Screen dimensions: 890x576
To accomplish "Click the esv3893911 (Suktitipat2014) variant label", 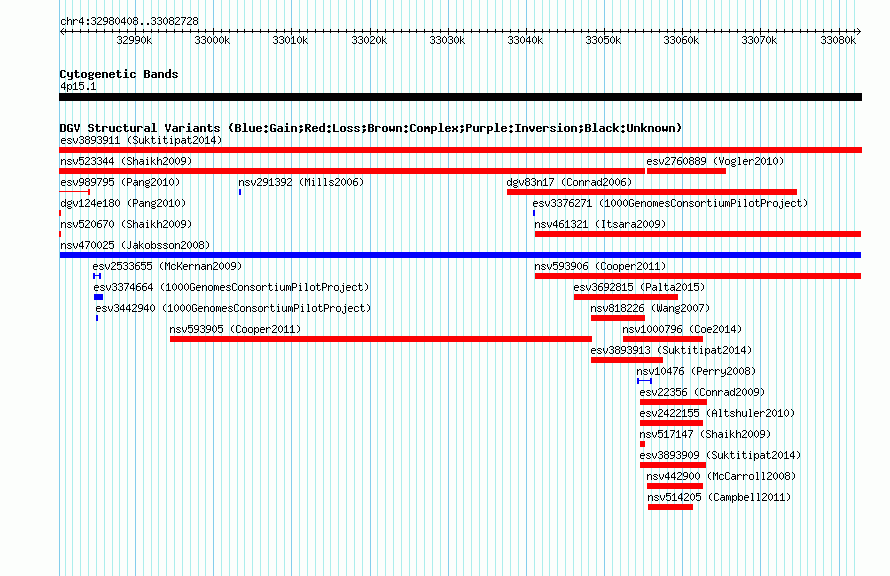I will [x=141, y=140].
